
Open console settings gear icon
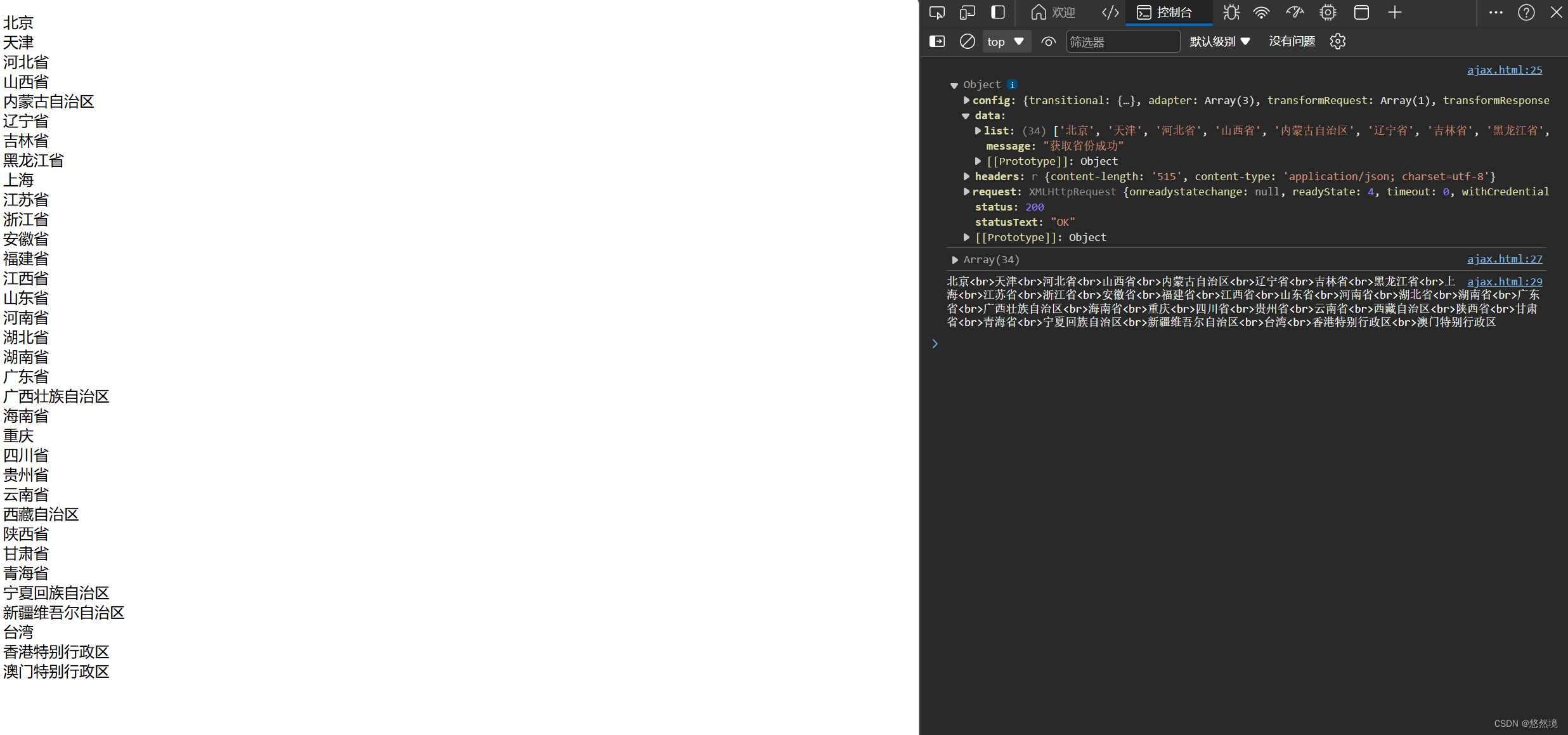(1337, 42)
